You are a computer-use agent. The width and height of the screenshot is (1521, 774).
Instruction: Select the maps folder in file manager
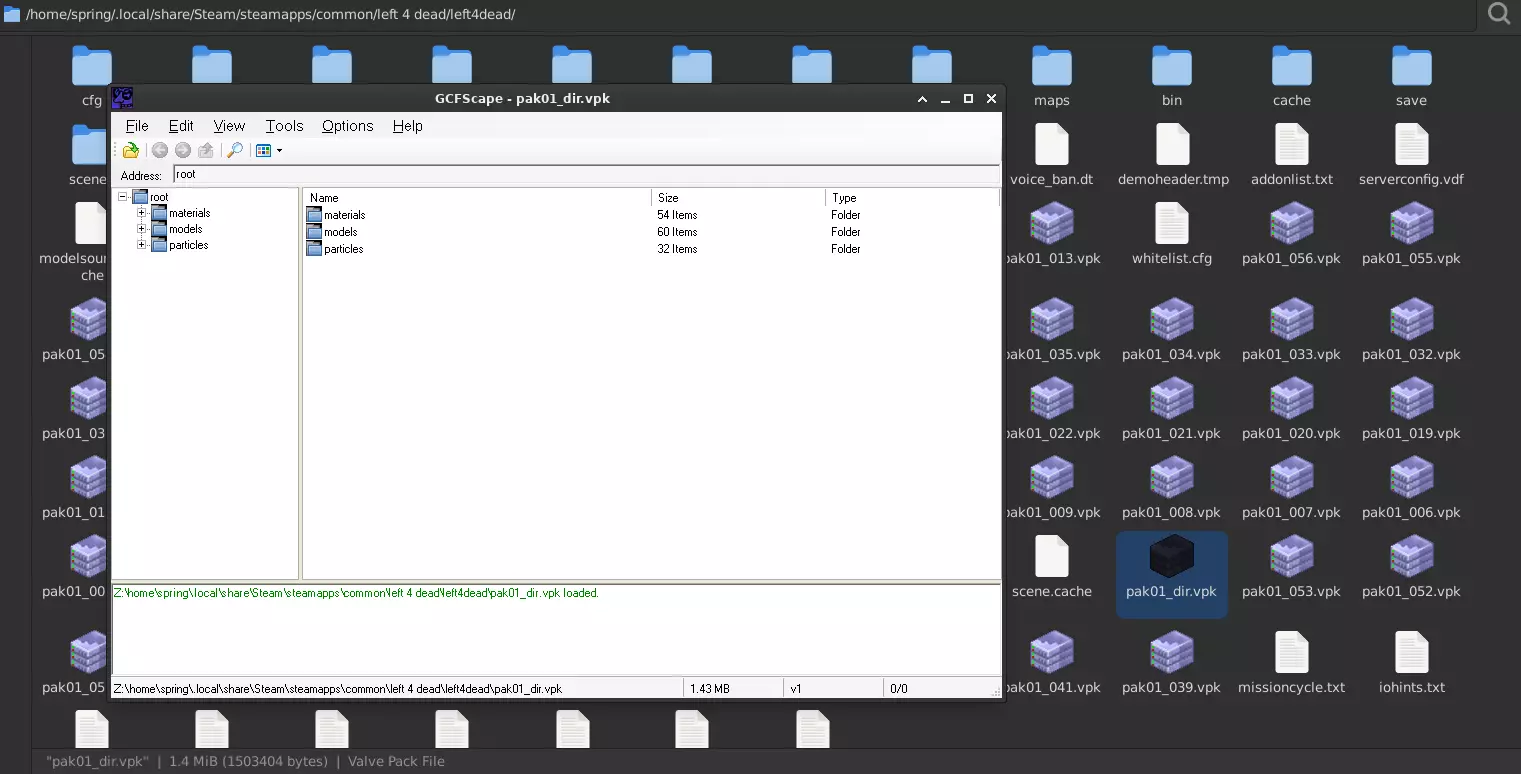coord(1052,76)
